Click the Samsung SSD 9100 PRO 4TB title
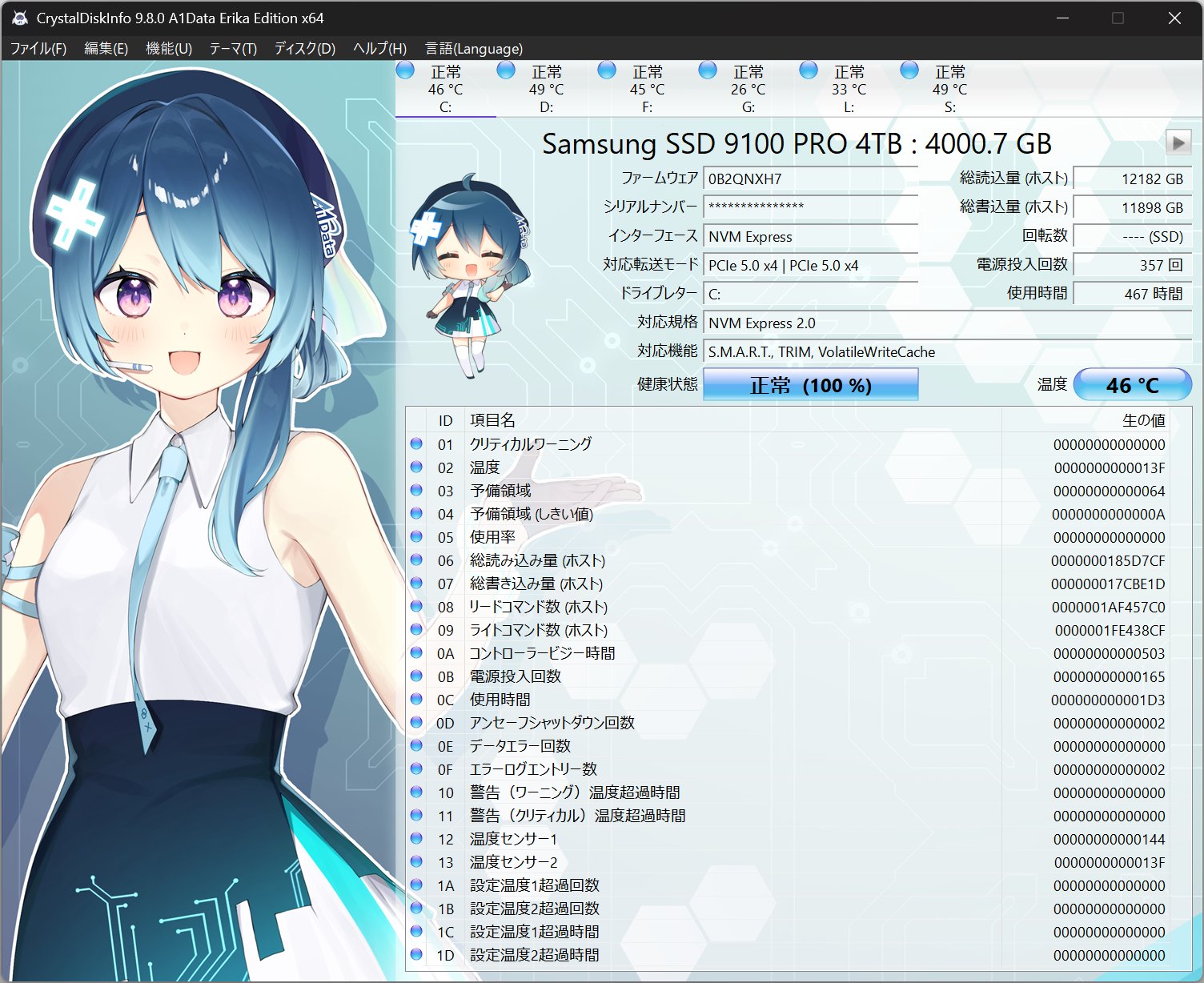 797,143
